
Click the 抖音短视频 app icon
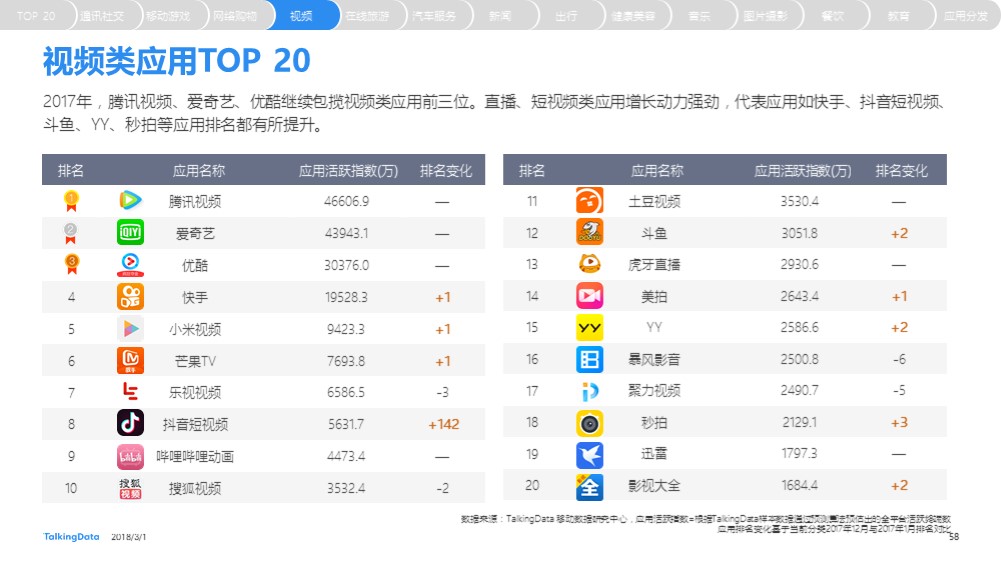click(x=130, y=423)
